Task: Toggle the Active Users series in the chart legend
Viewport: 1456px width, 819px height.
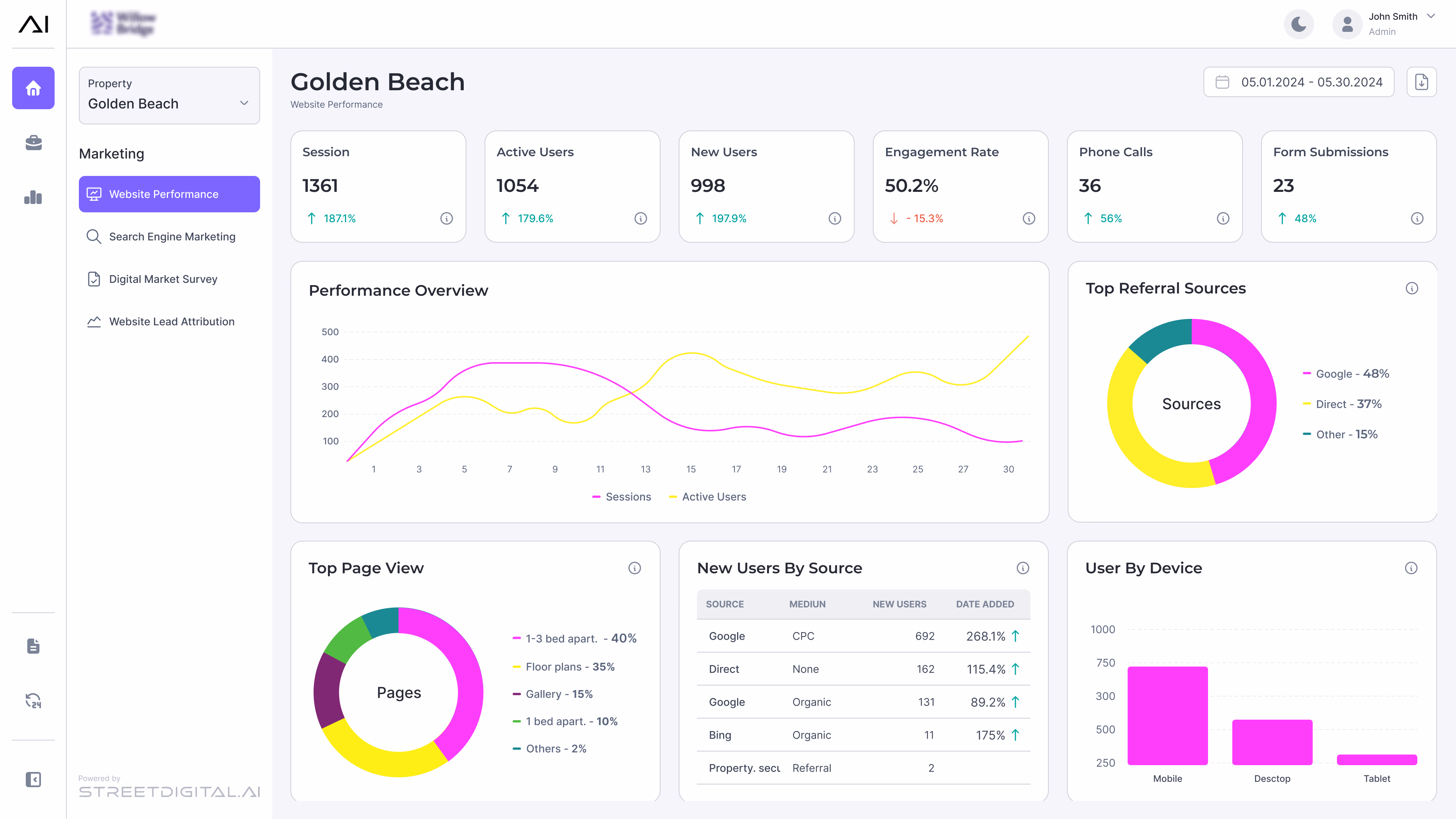Action: [708, 497]
